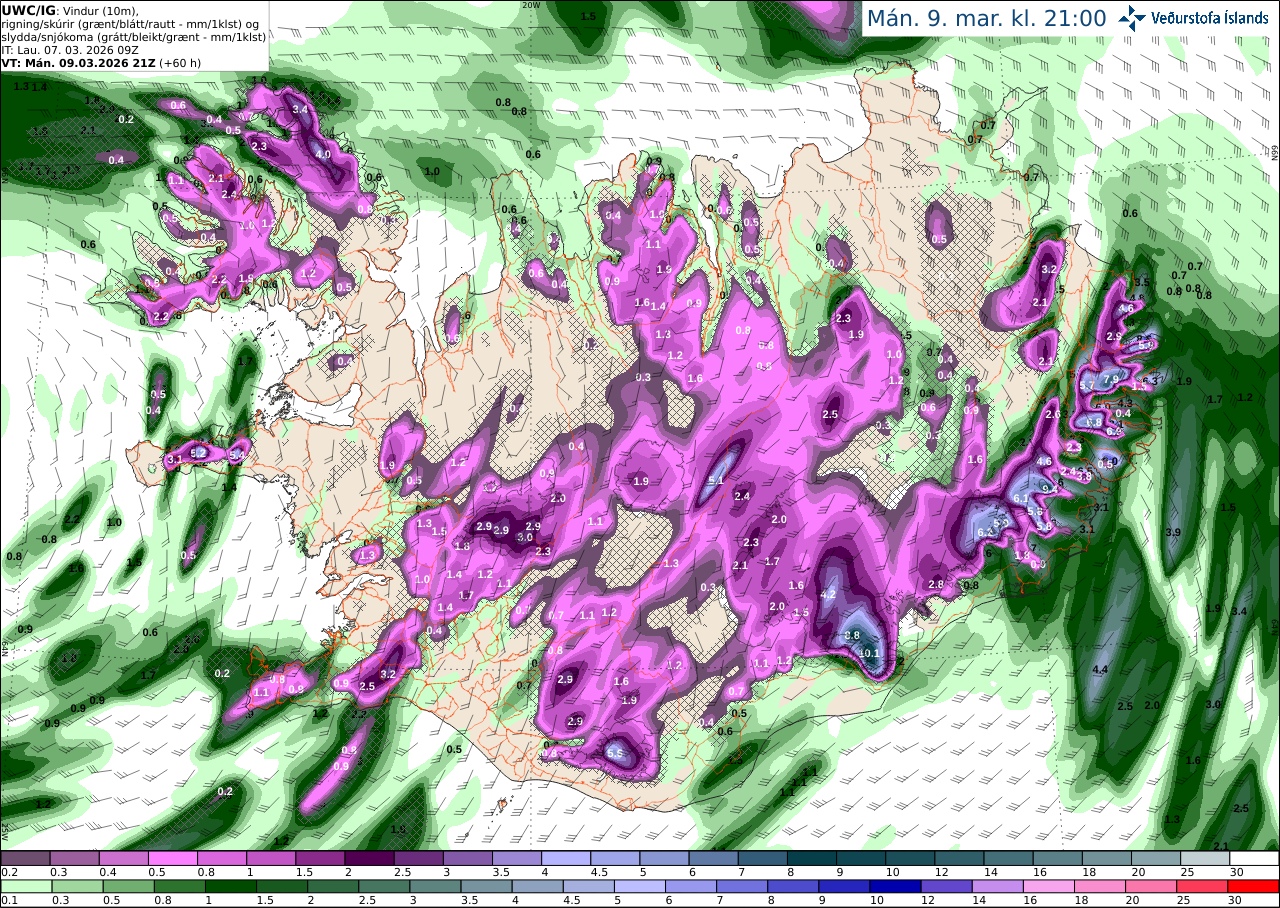Click the 'UWC/IG: Vindur (10m),' title line
This screenshot has width=1280, height=908.
69,11
